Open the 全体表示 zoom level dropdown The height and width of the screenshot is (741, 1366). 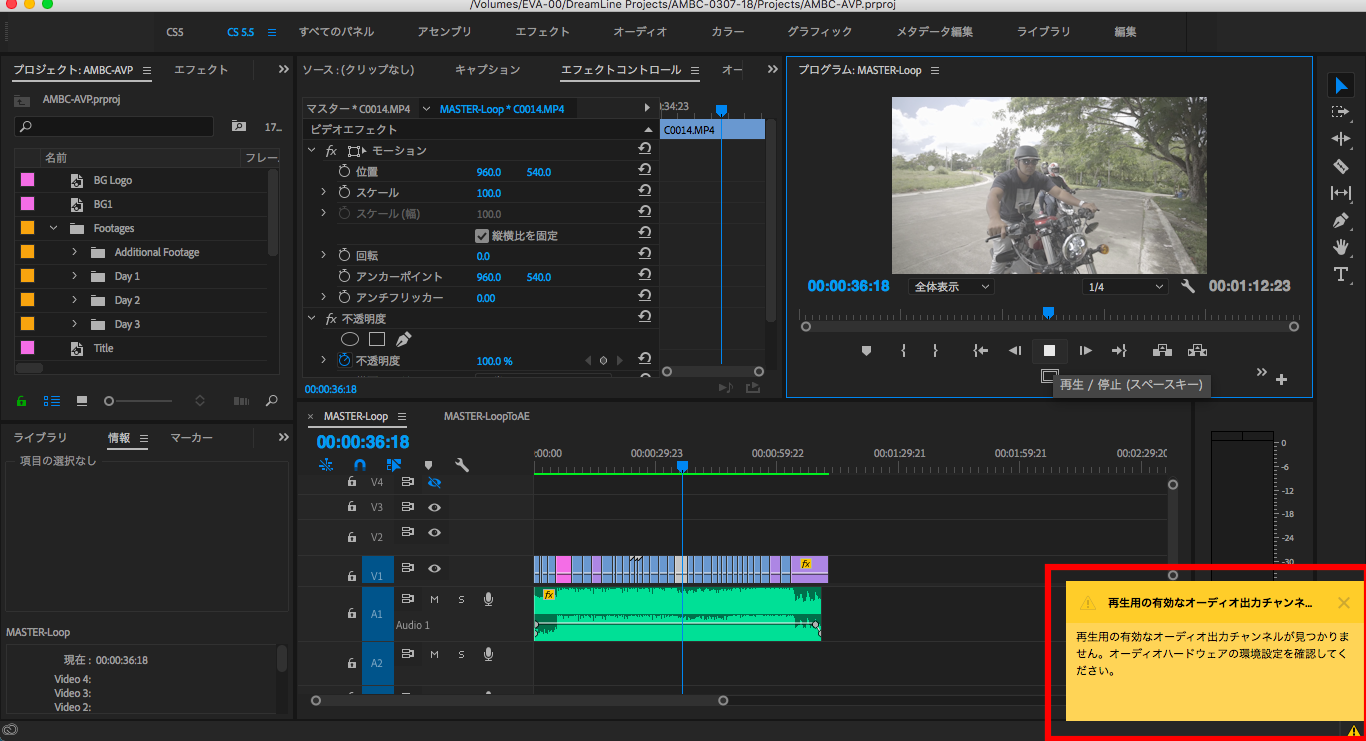point(951,287)
